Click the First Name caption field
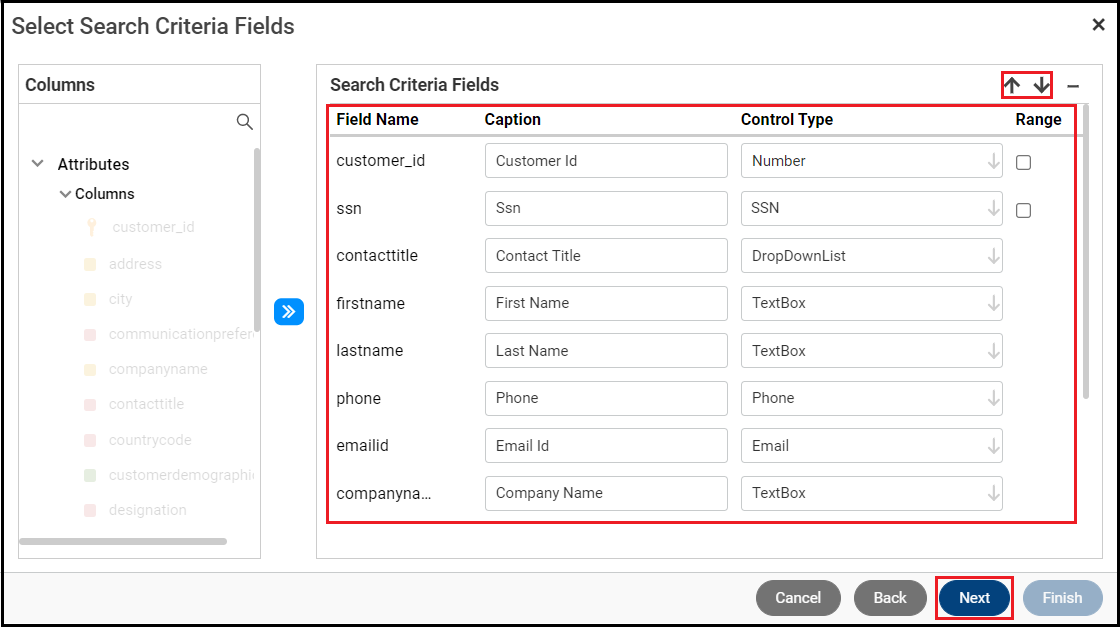The height and width of the screenshot is (627, 1120). click(x=606, y=303)
